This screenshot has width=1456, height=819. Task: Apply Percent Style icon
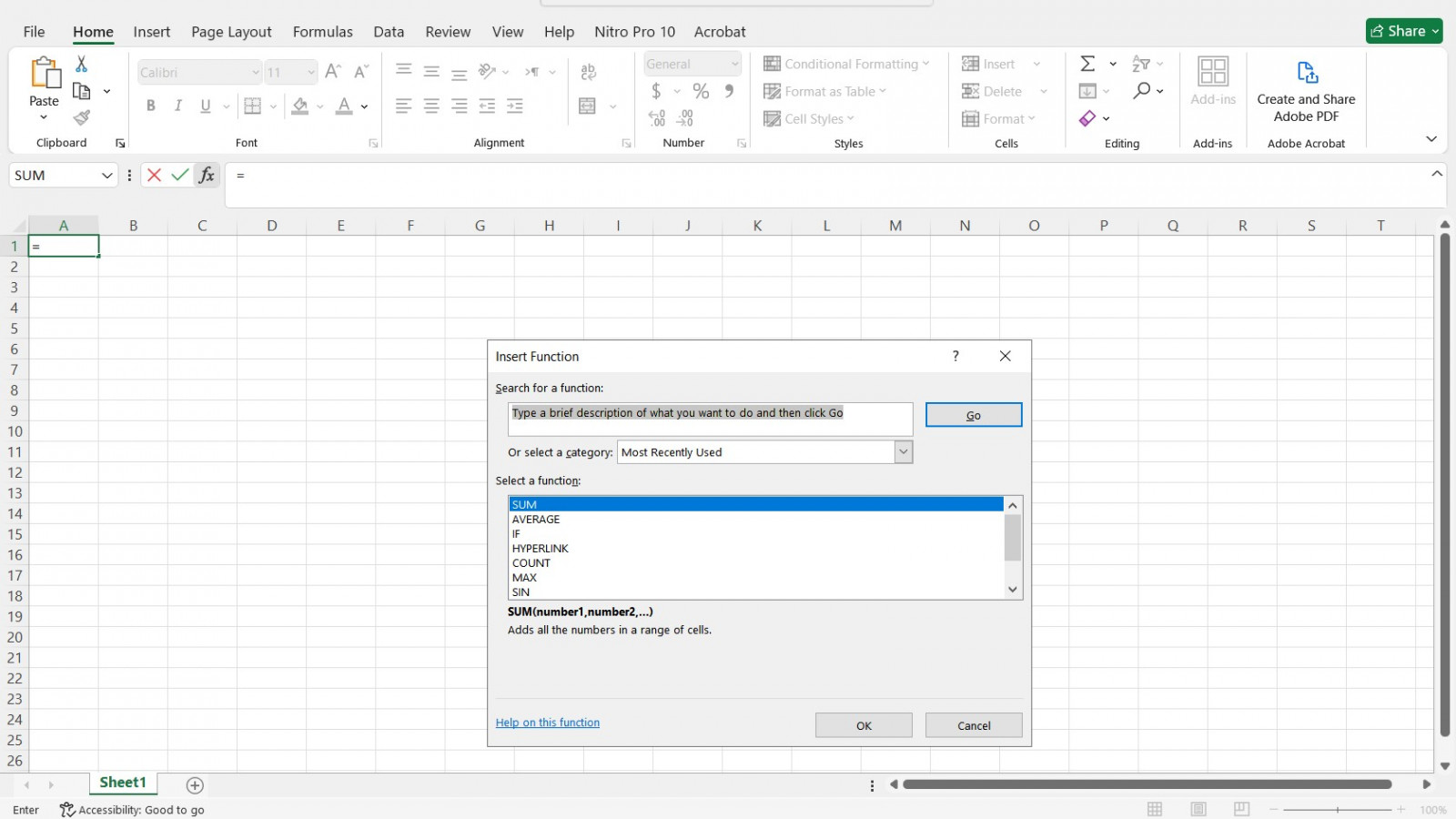tap(701, 91)
